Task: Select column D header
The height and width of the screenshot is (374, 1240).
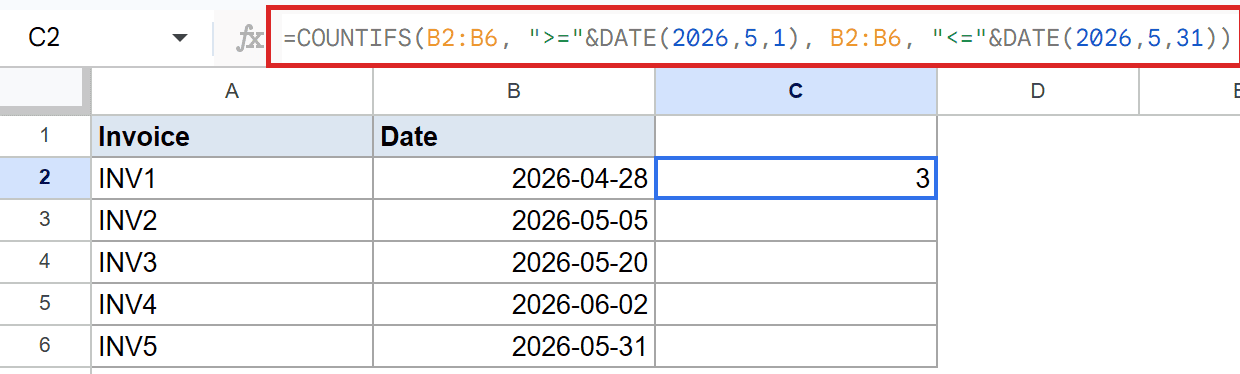Action: click(1038, 91)
